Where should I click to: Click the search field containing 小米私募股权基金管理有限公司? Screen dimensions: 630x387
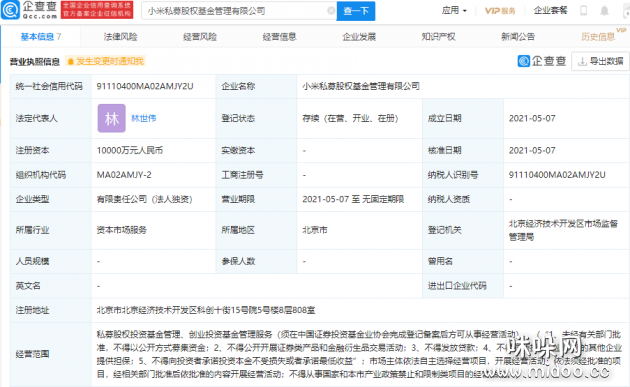point(239,11)
